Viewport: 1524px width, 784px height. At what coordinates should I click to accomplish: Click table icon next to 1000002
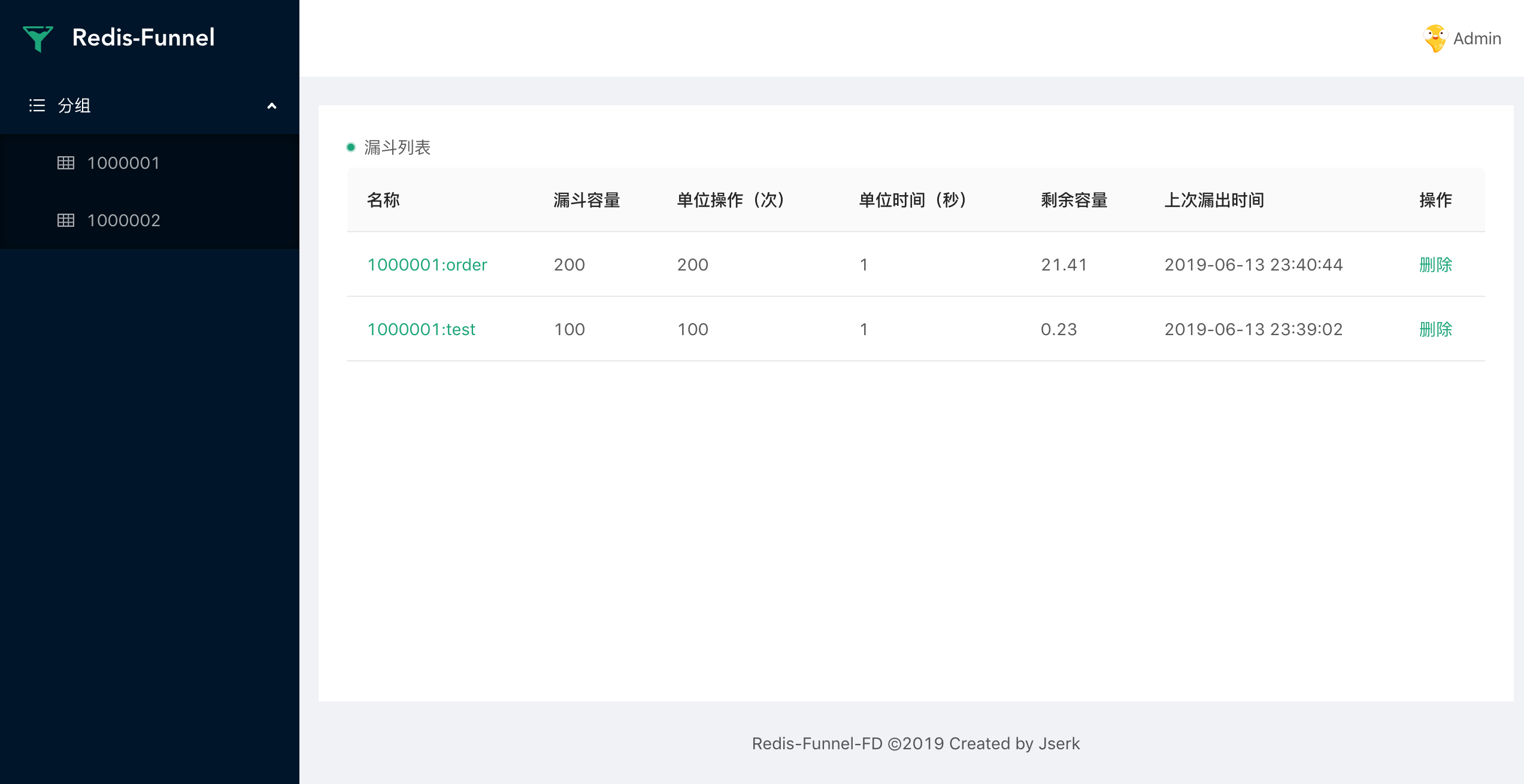click(66, 220)
